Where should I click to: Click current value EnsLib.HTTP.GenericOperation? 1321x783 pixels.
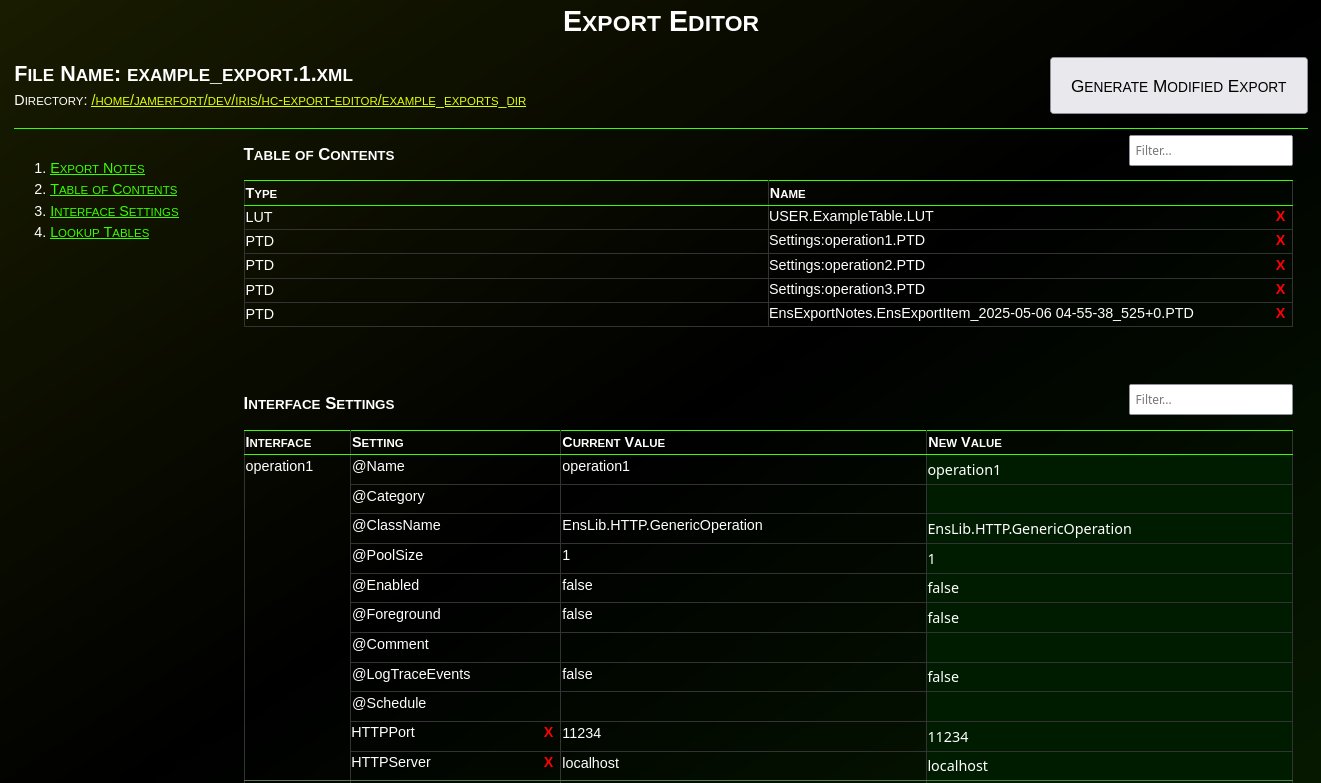coord(662,525)
